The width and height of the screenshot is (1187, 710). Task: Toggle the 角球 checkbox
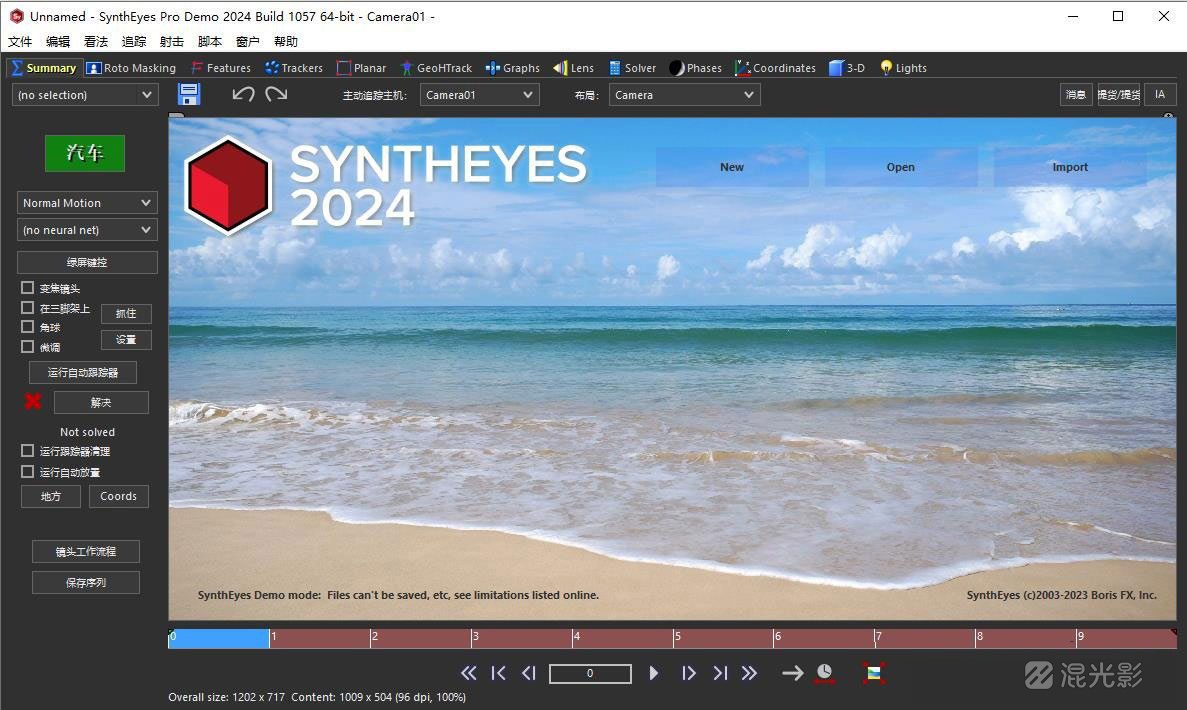click(28, 327)
